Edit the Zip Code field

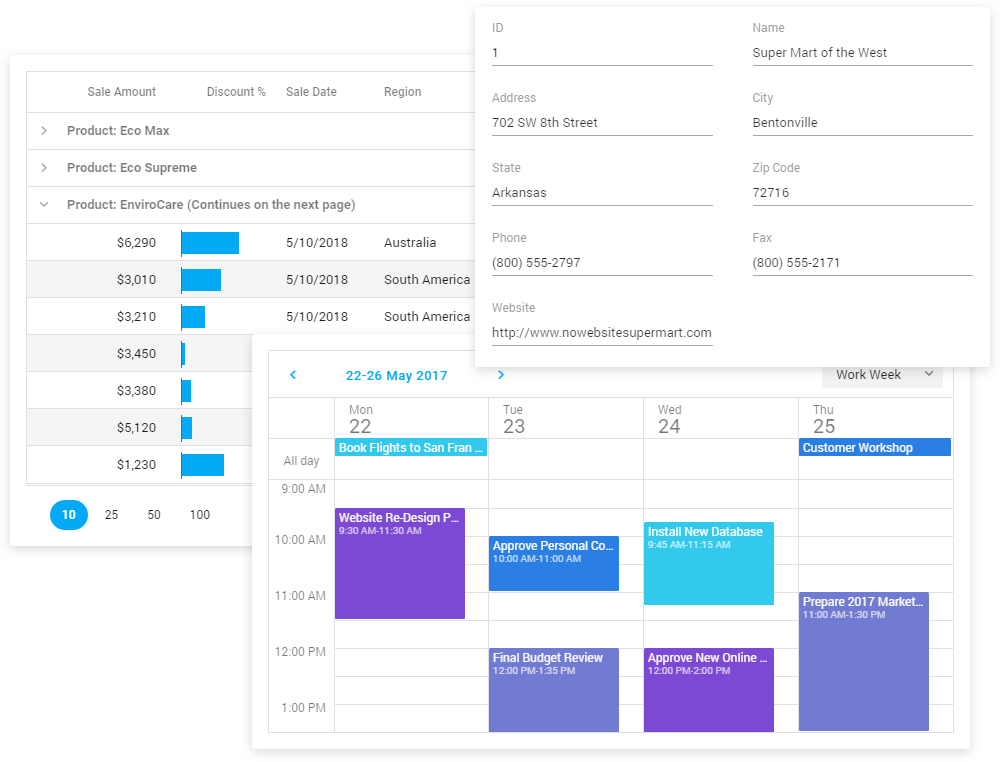click(x=862, y=192)
